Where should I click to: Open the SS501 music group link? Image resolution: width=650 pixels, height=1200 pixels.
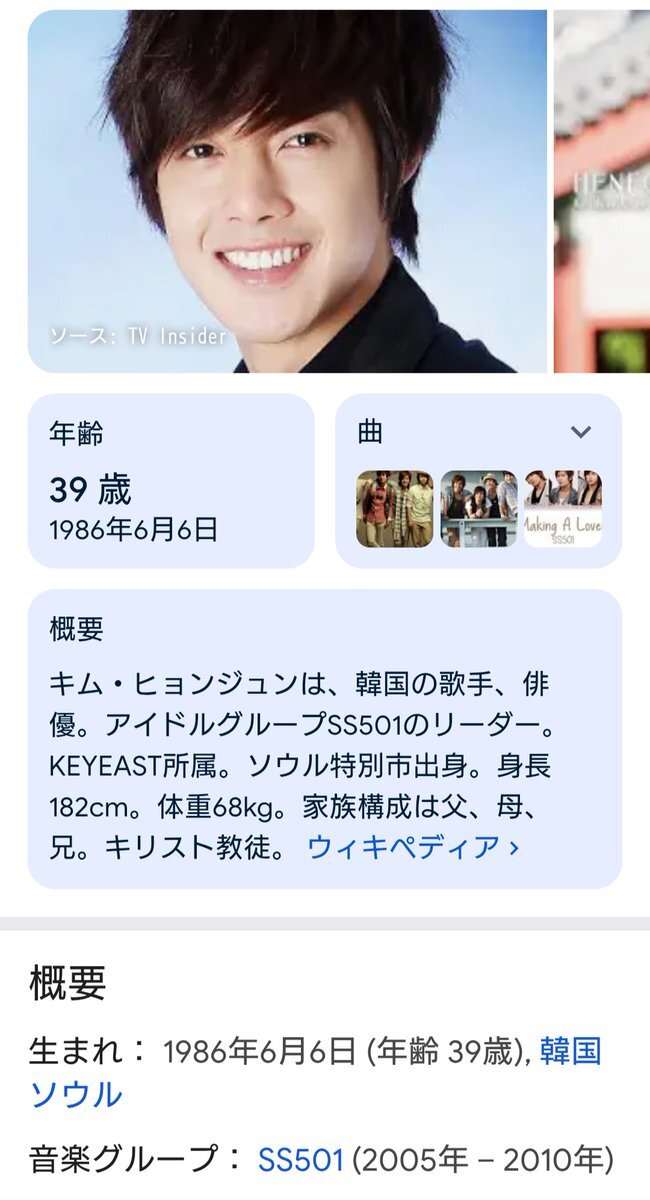coord(301,1160)
